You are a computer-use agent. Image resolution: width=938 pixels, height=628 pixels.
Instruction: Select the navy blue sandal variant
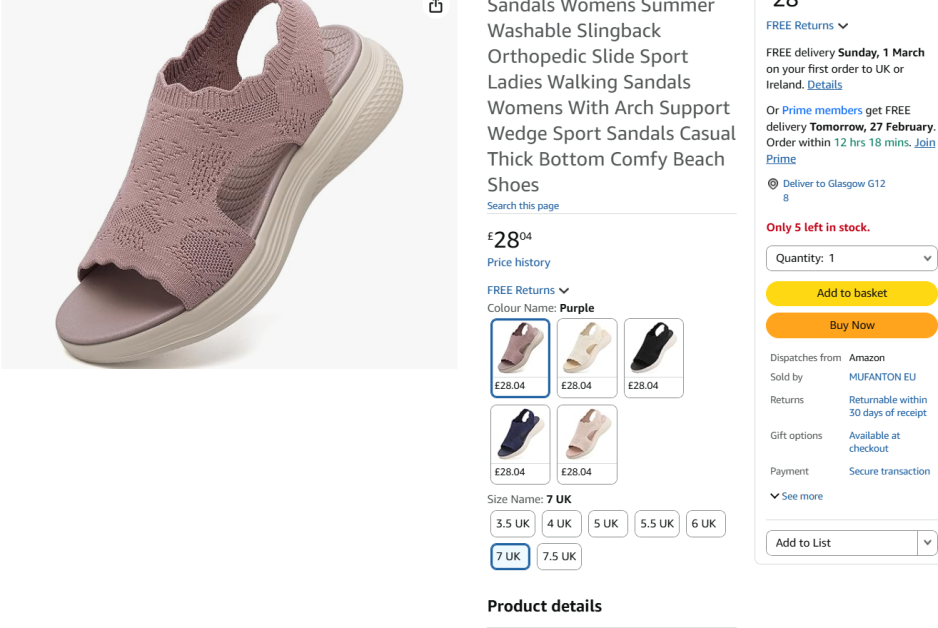click(x=520, y=444)
